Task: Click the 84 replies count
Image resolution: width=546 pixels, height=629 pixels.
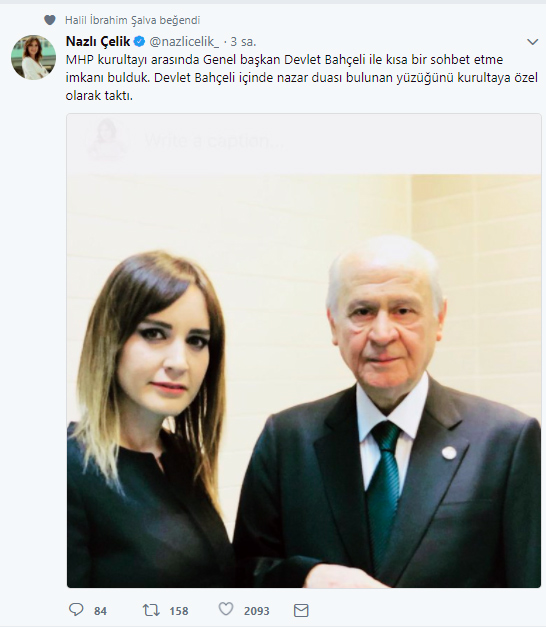Action: click(x=100, y=611)
